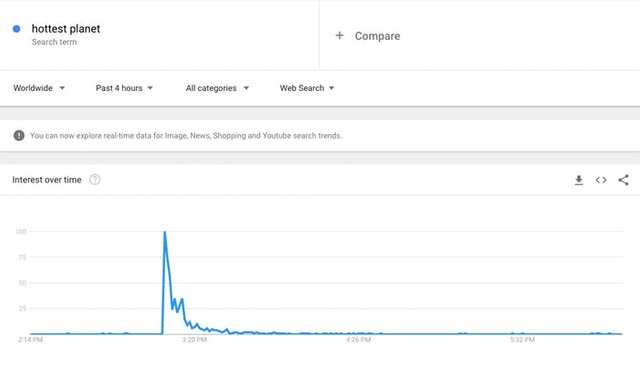This screenshot has height=366, width=640.
Task: Open the Past 4 hours time range dropdown
Action: 124,88
